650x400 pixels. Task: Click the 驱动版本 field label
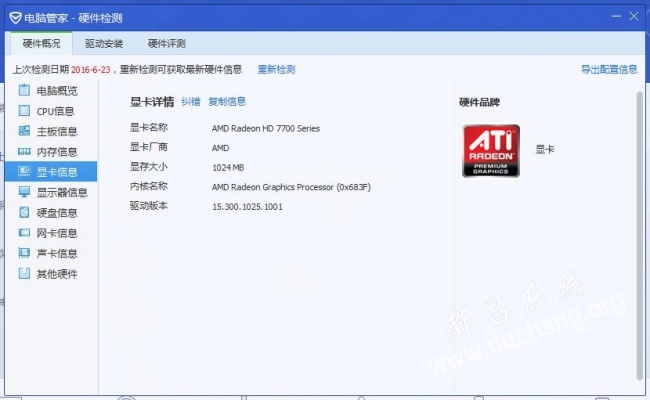[149, 206]
